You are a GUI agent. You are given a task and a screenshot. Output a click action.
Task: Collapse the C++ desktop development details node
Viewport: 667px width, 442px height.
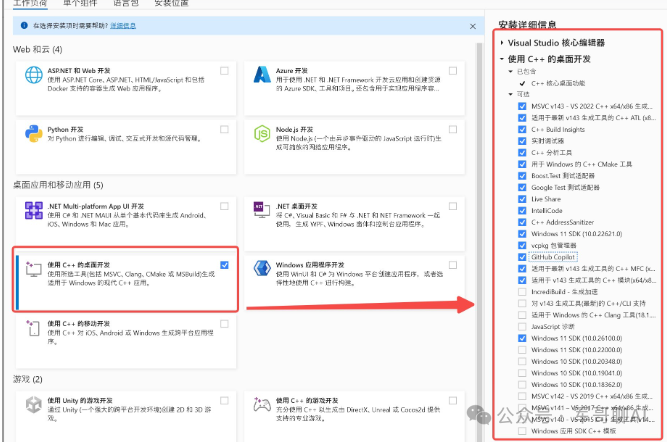[x=502, y=59]
